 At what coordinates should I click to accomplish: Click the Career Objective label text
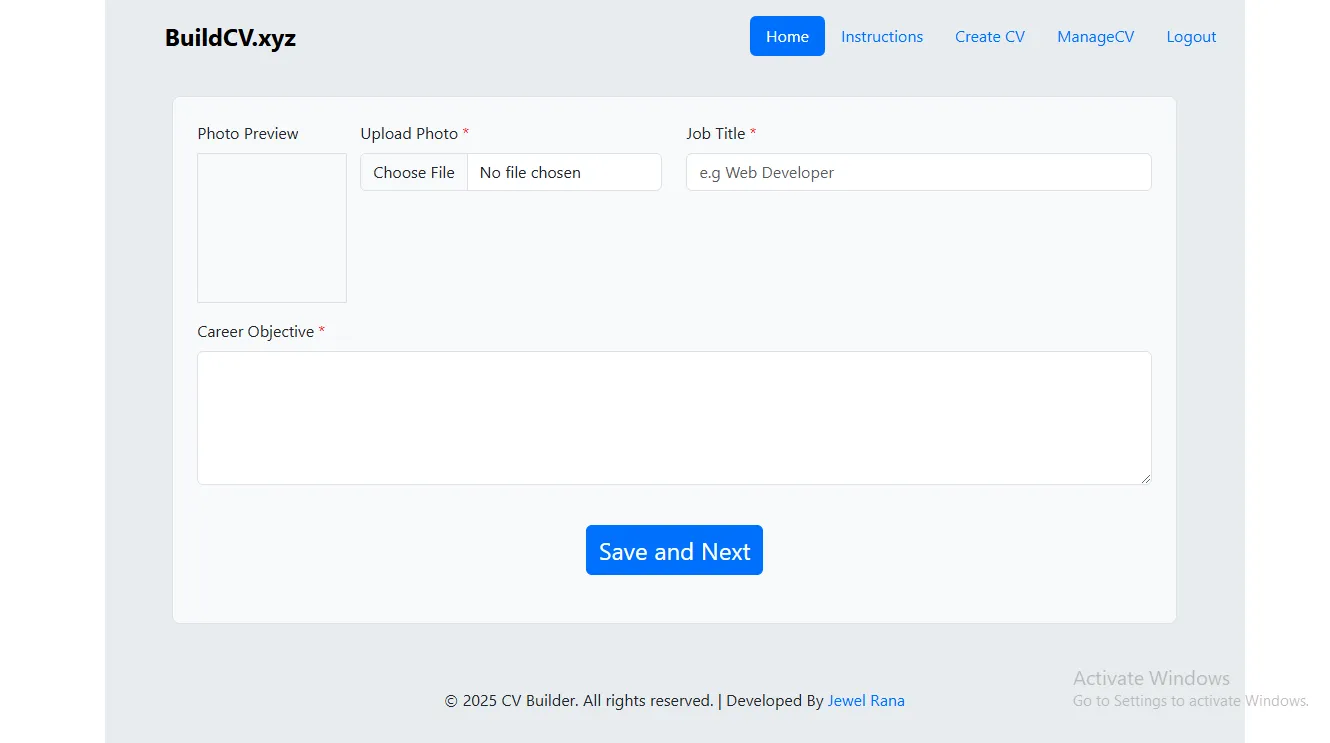click(256, 332)
